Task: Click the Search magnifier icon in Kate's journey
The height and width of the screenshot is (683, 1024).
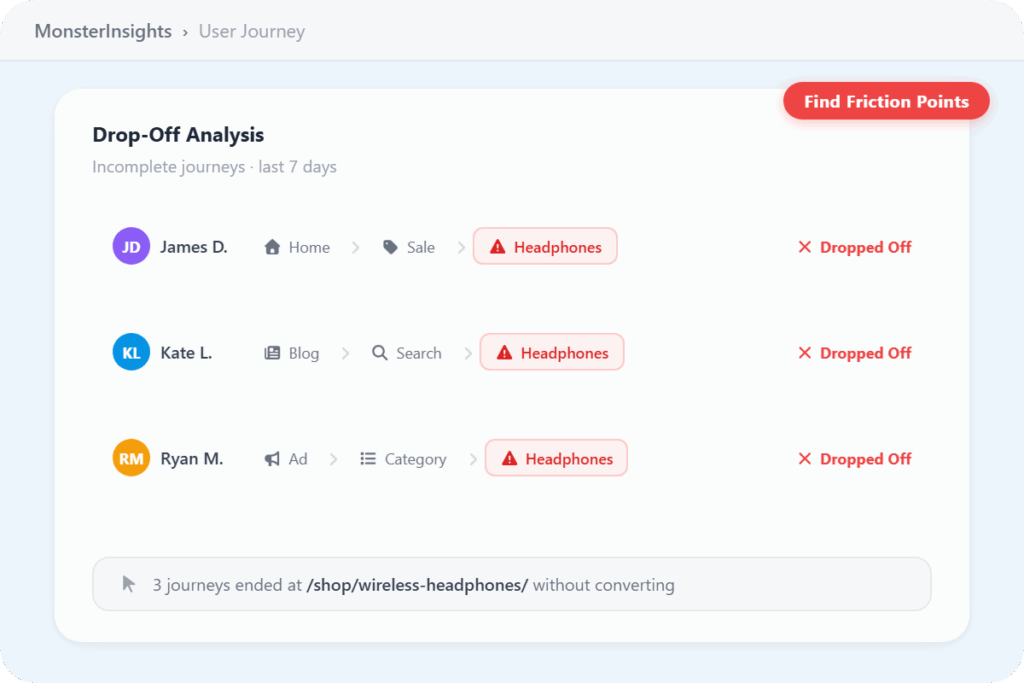Action: (380, 353)
